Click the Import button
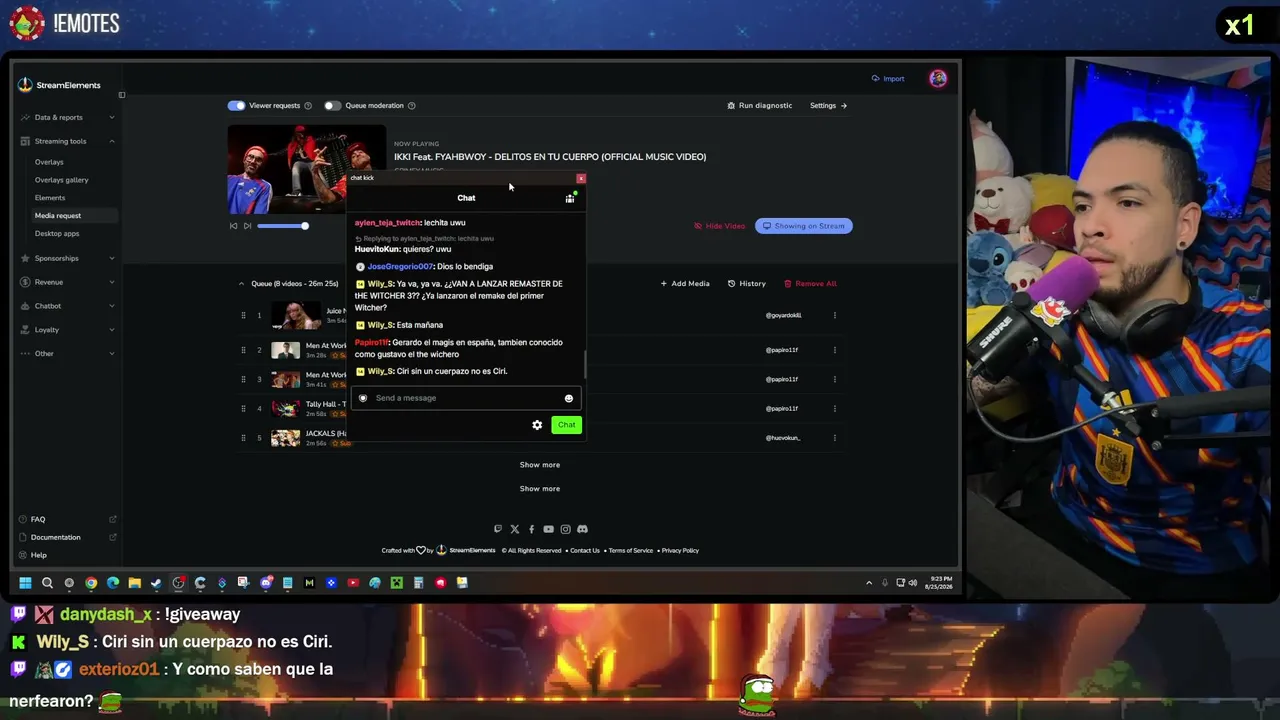Screen dimensions: 1280x720 888,79
